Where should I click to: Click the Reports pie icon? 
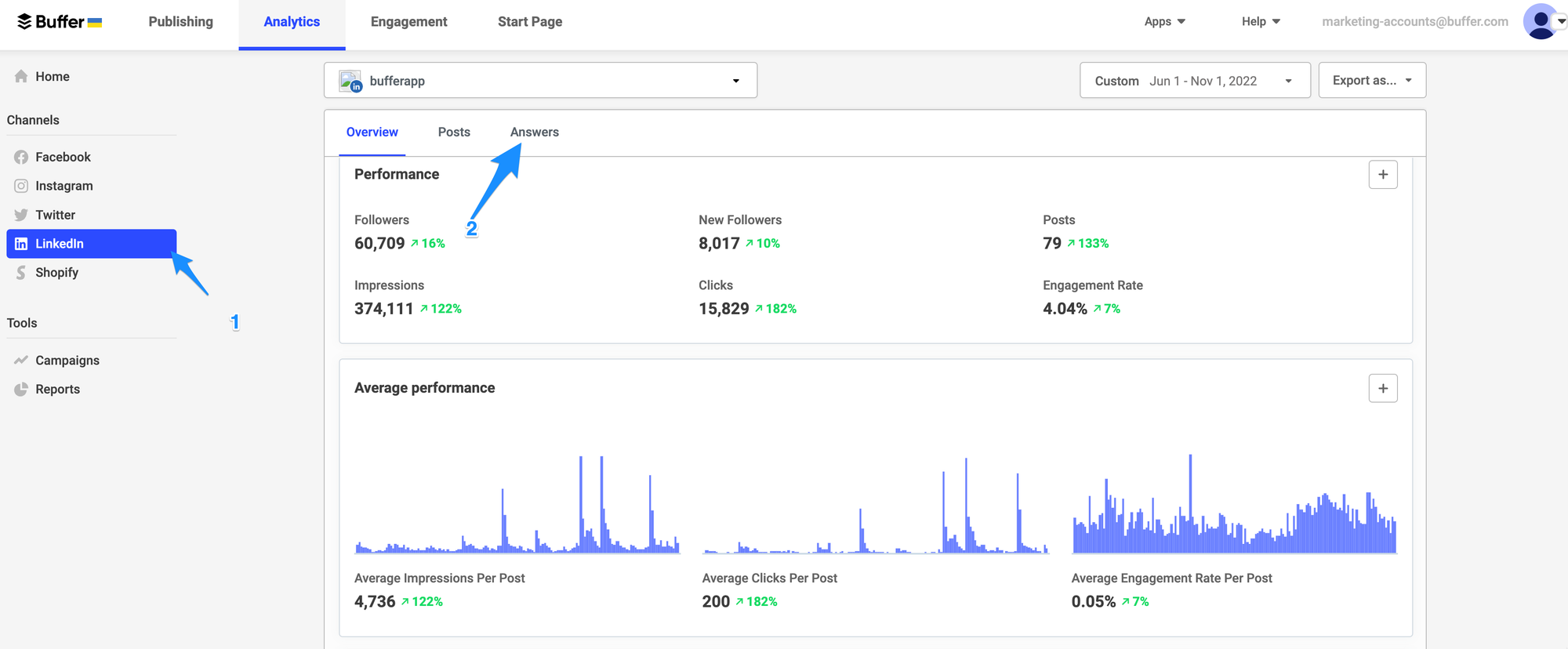point(21,389)
